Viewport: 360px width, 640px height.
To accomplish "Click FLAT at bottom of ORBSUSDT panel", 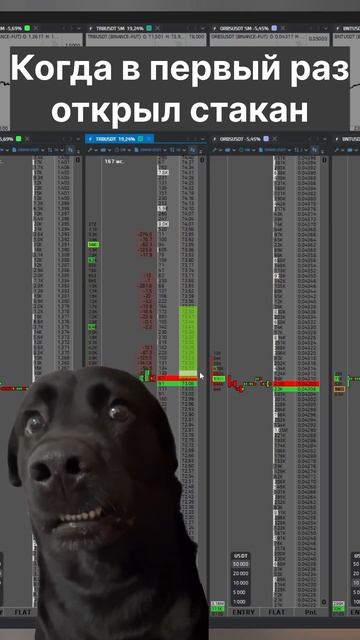I will pyautogui.click(x=277, y=612).
